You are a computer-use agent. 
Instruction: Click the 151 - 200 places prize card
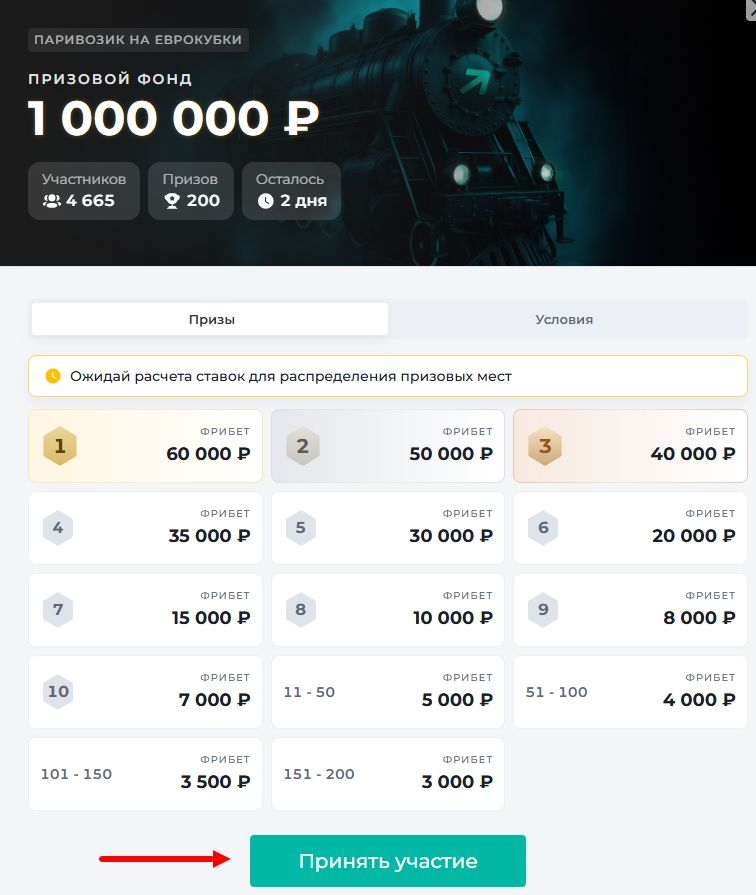(387, 774)
